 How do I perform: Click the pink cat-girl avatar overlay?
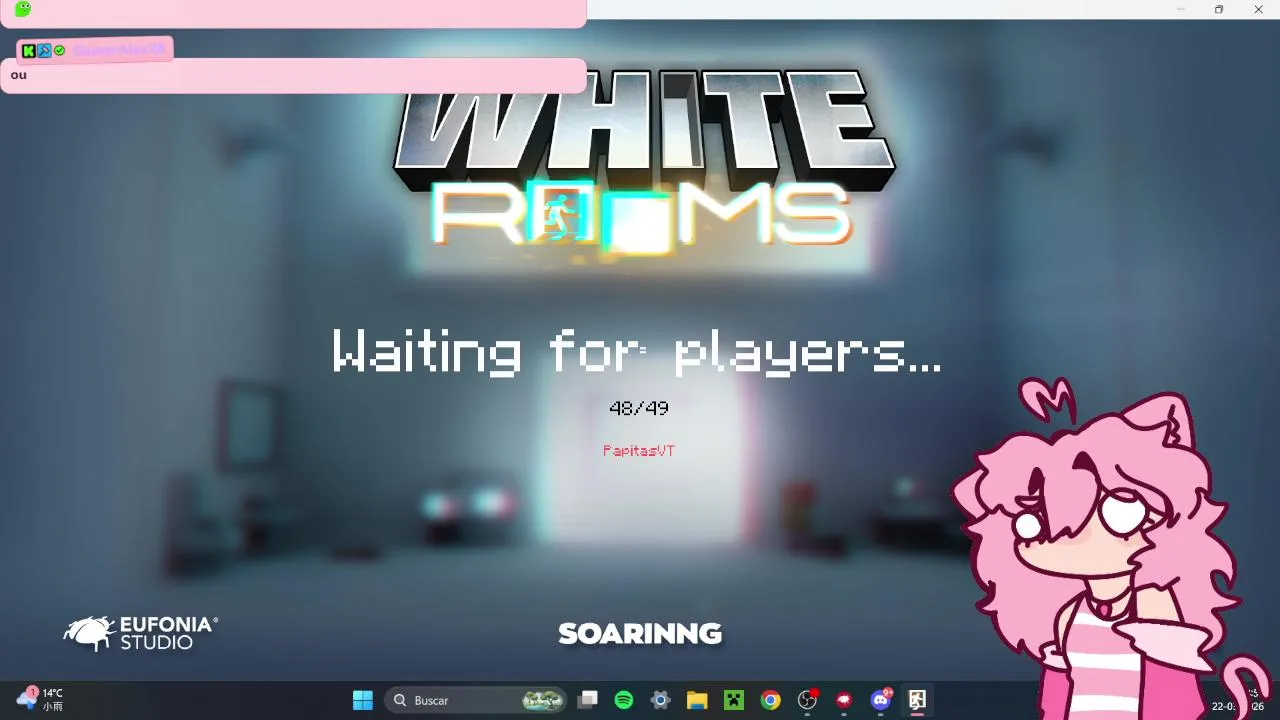1110,550
